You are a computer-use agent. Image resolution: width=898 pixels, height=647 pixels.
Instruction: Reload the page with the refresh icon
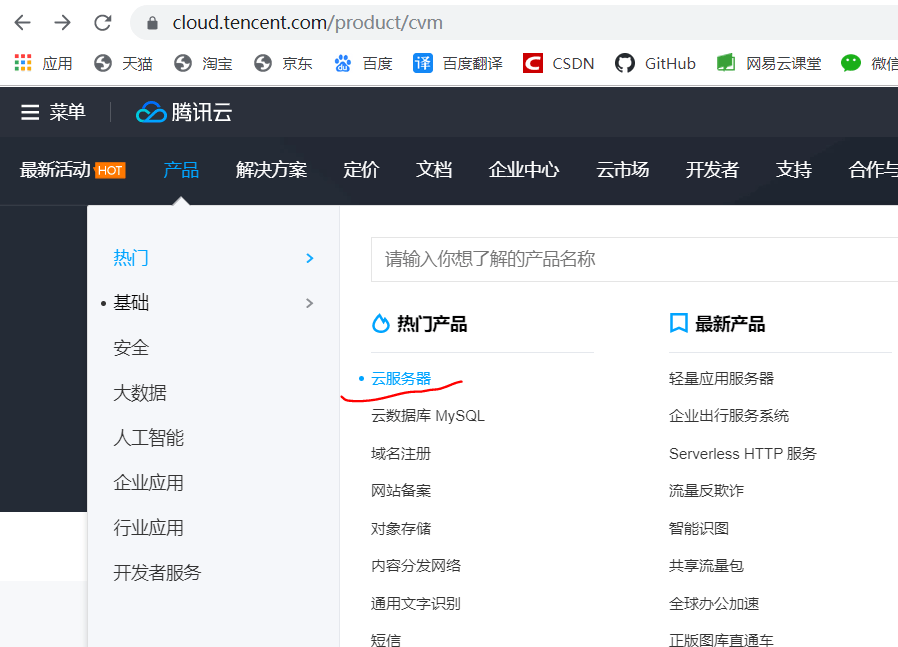(x=103, y=23)
